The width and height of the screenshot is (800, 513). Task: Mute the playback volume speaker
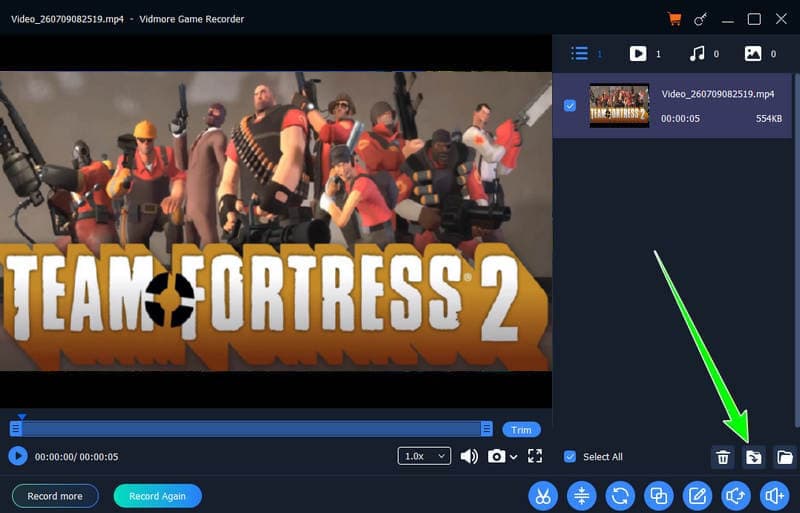click(x=469, y=456)
